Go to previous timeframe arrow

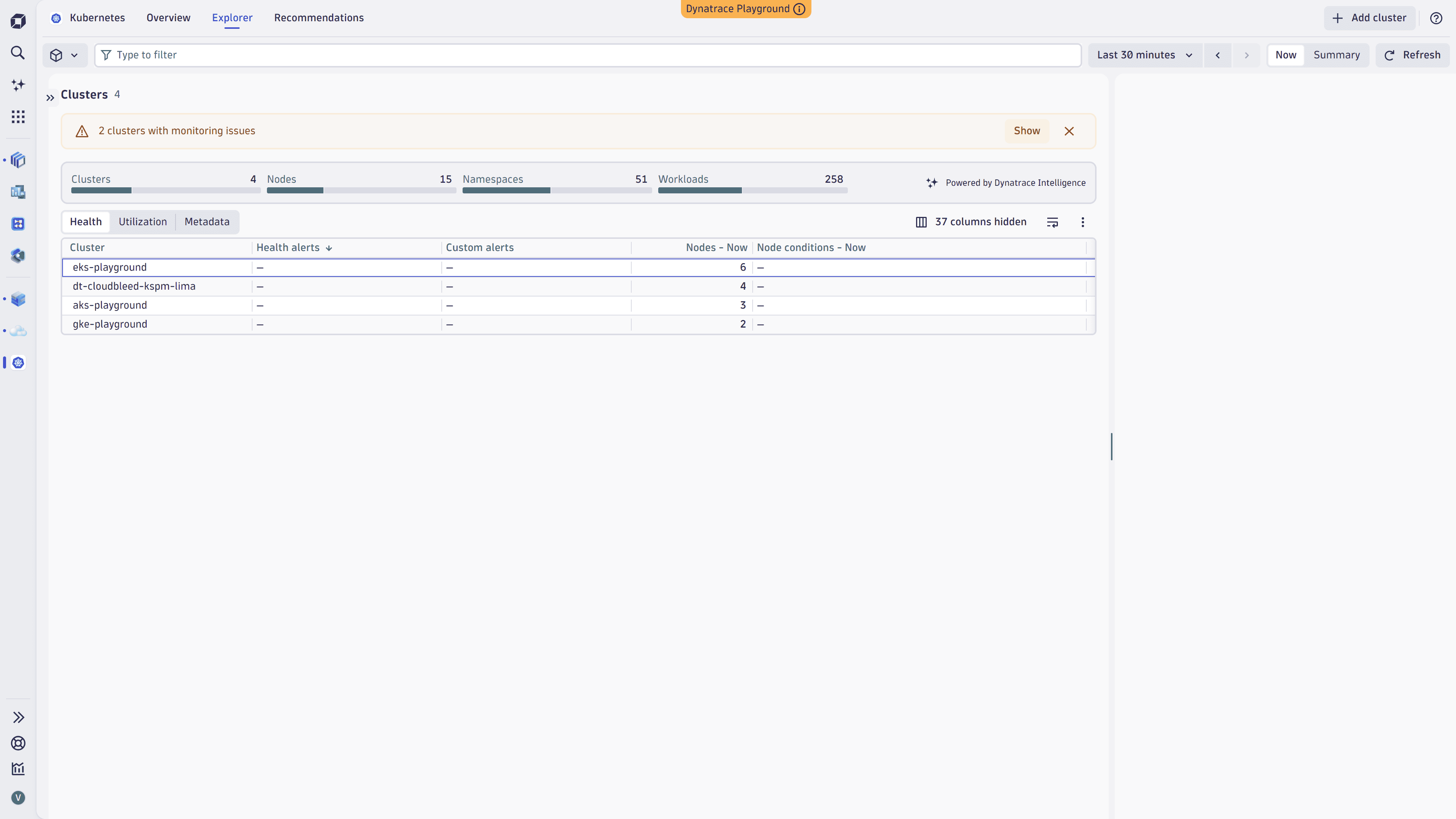[x=1218, y=55]
